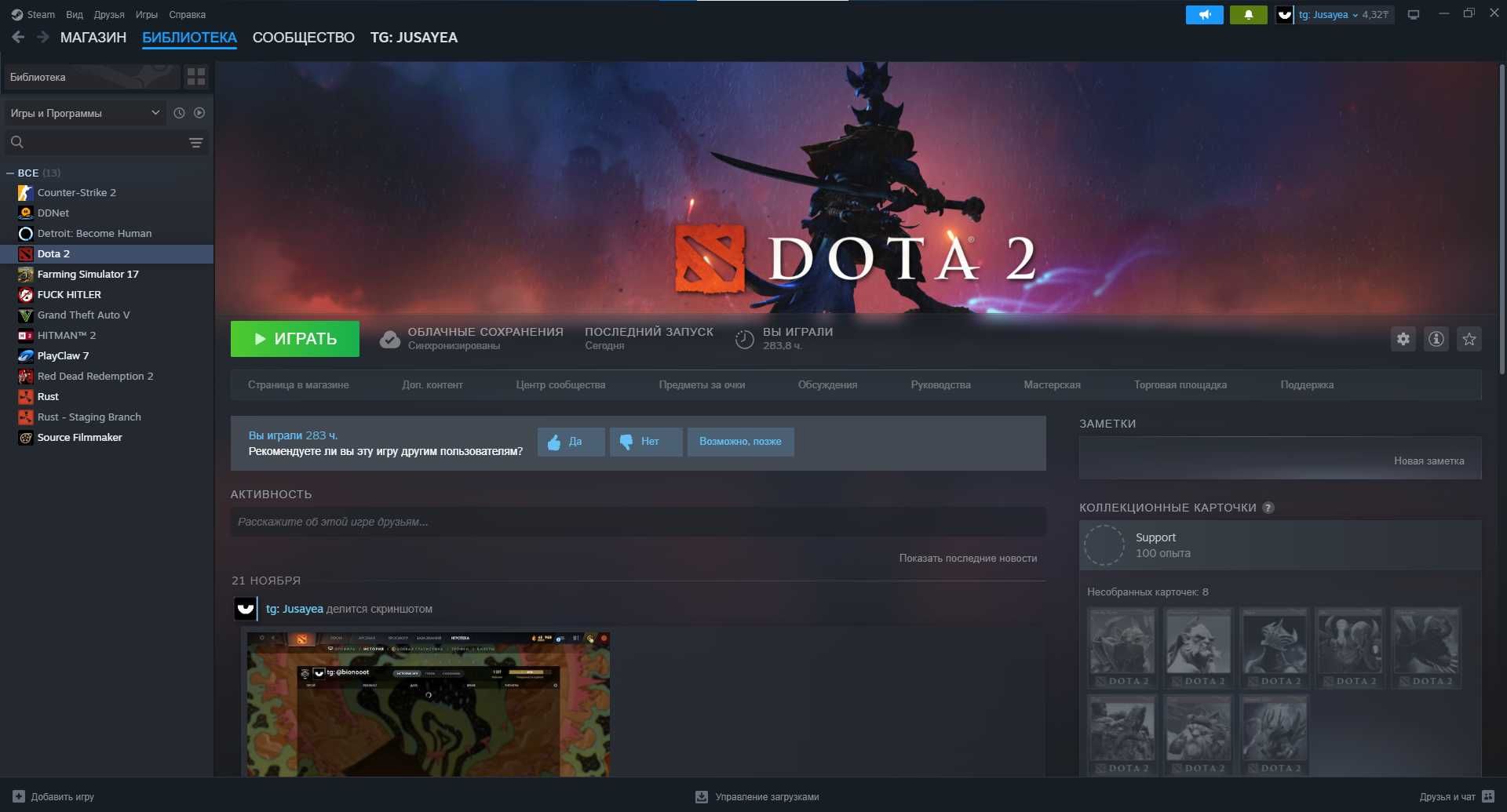The image size is (1507, 812).
Task: Click the back navigation arrow
Action: (18, 37)
